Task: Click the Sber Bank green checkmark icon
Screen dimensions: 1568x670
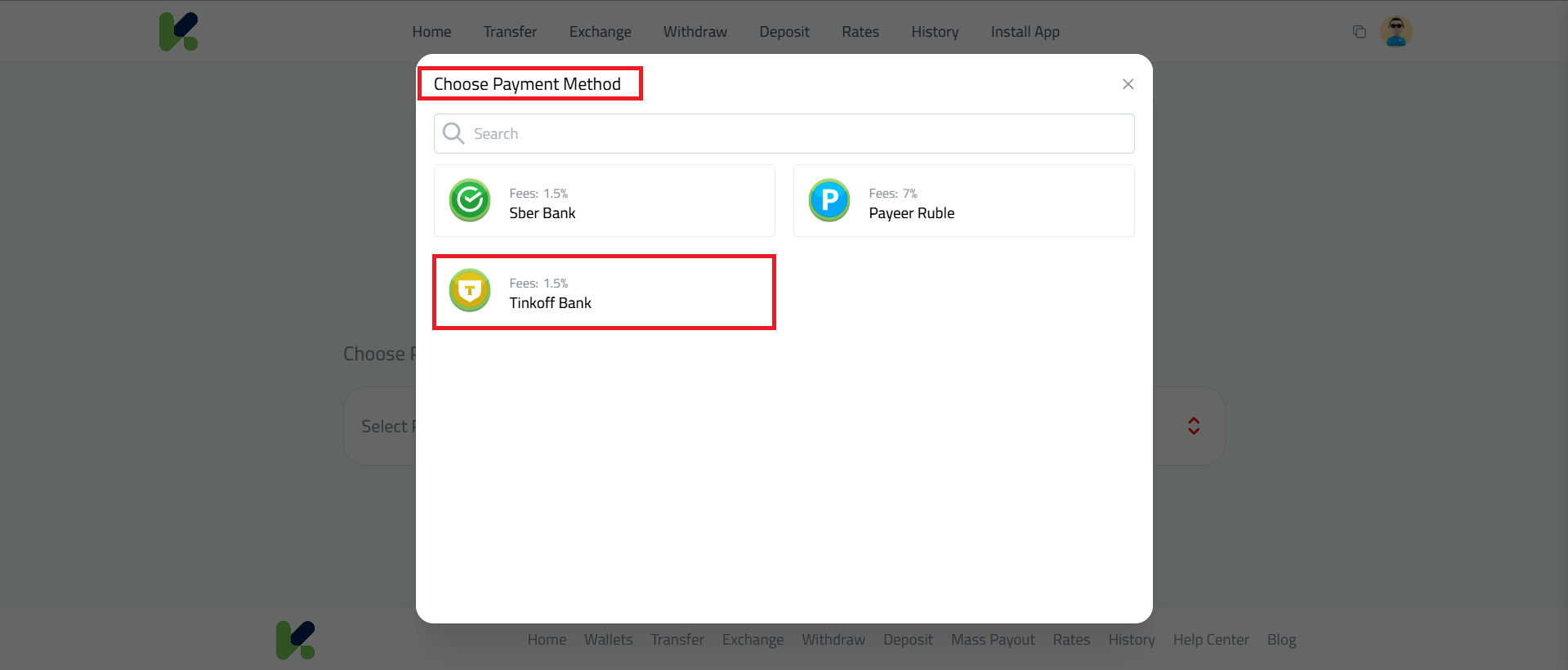Action: 470,200
